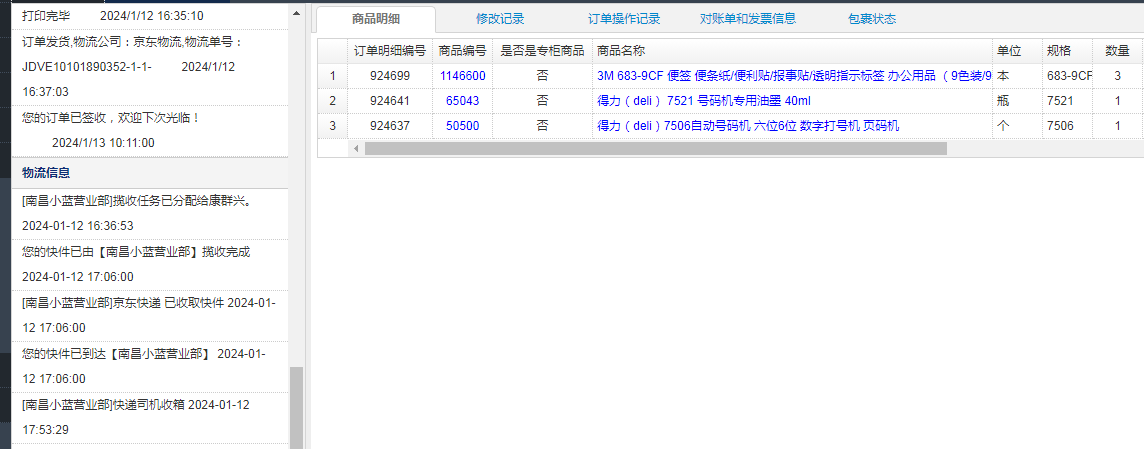The image size is (1144, 449).
Task: Click the table horizontal scrollbar thumb
Action: [x=655, y=148]
